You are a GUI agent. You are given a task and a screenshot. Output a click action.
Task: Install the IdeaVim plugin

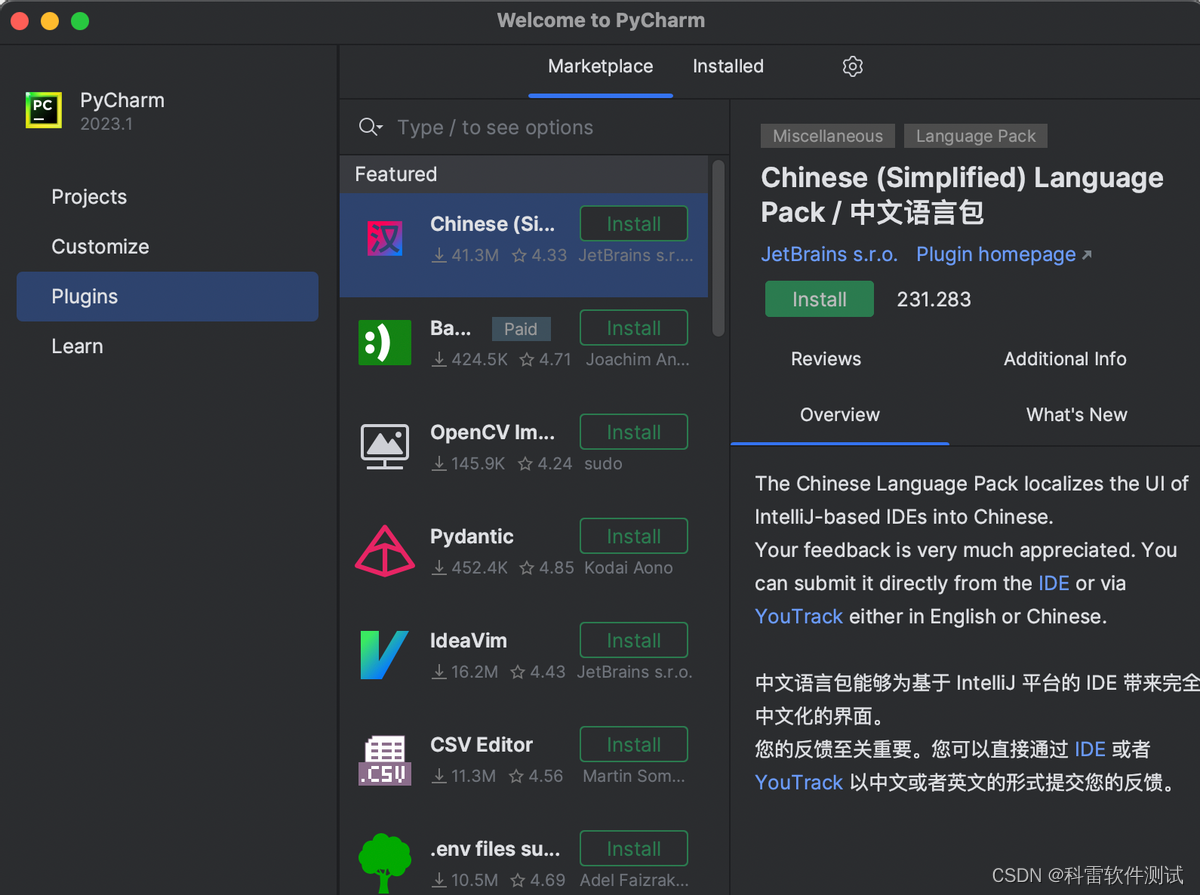tap(634, 640)
